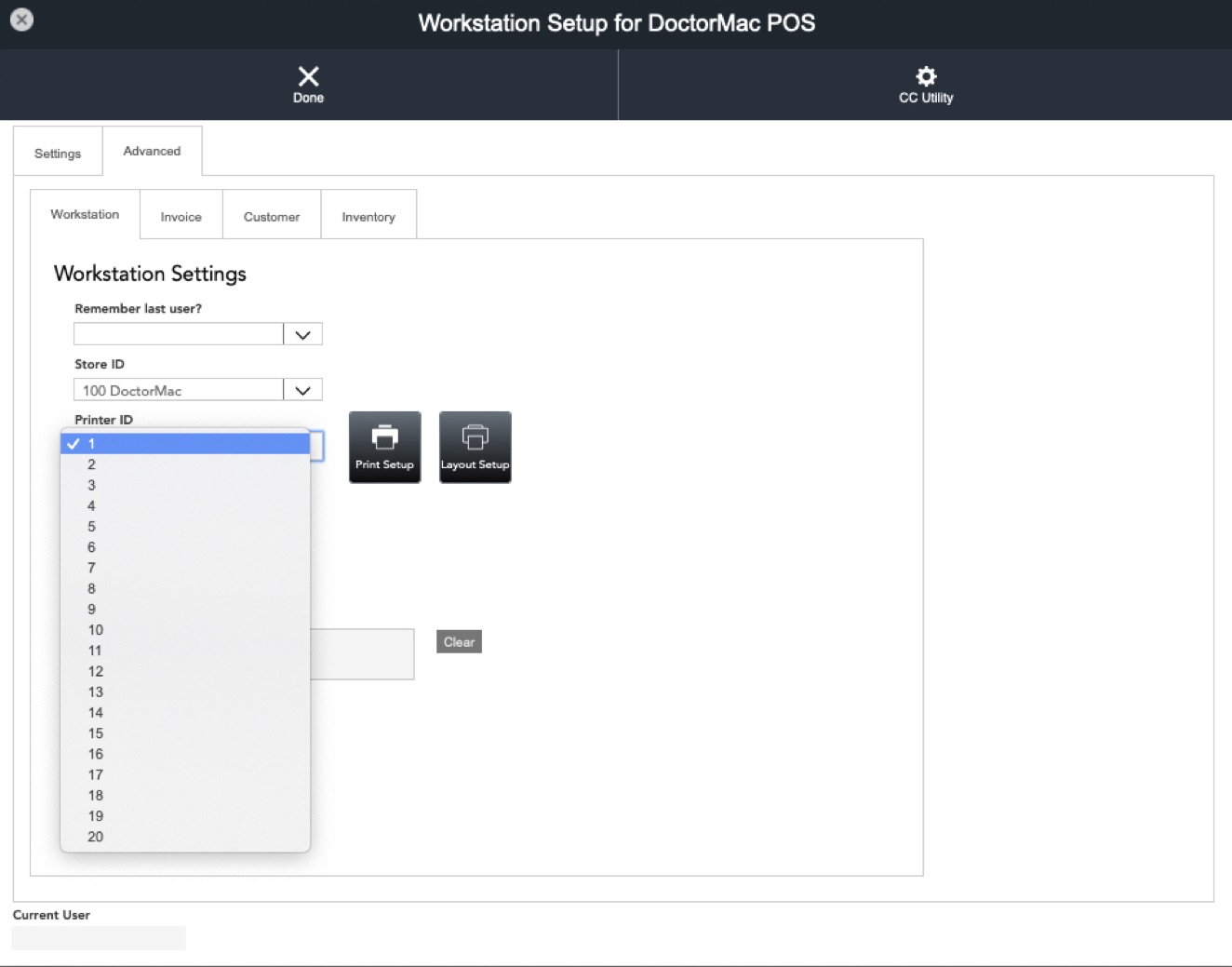Open the CC Utility gear icon
Screen dimensions: 1232x967
point(926,76)
